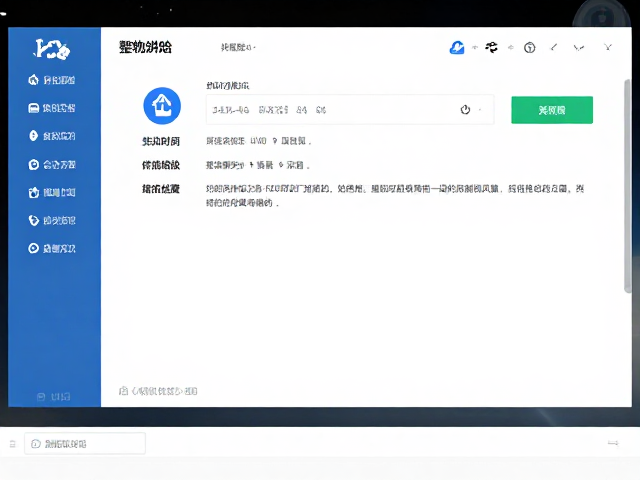Expand the small arrow right of cloud icon
Viewport: 640px width, 480px height.
point(475,48)
